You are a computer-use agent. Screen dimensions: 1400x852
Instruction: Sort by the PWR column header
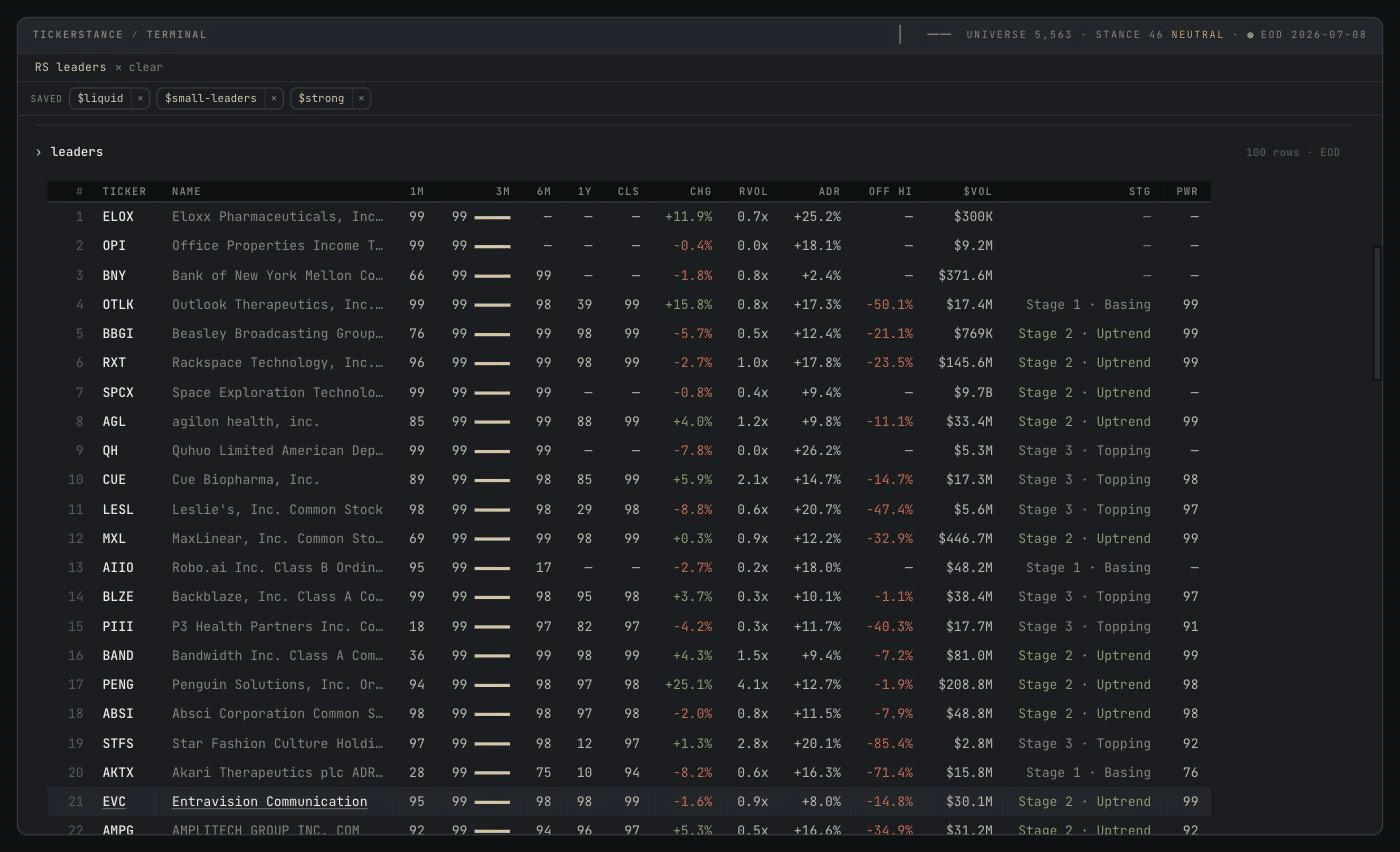tap(1187, 191)
